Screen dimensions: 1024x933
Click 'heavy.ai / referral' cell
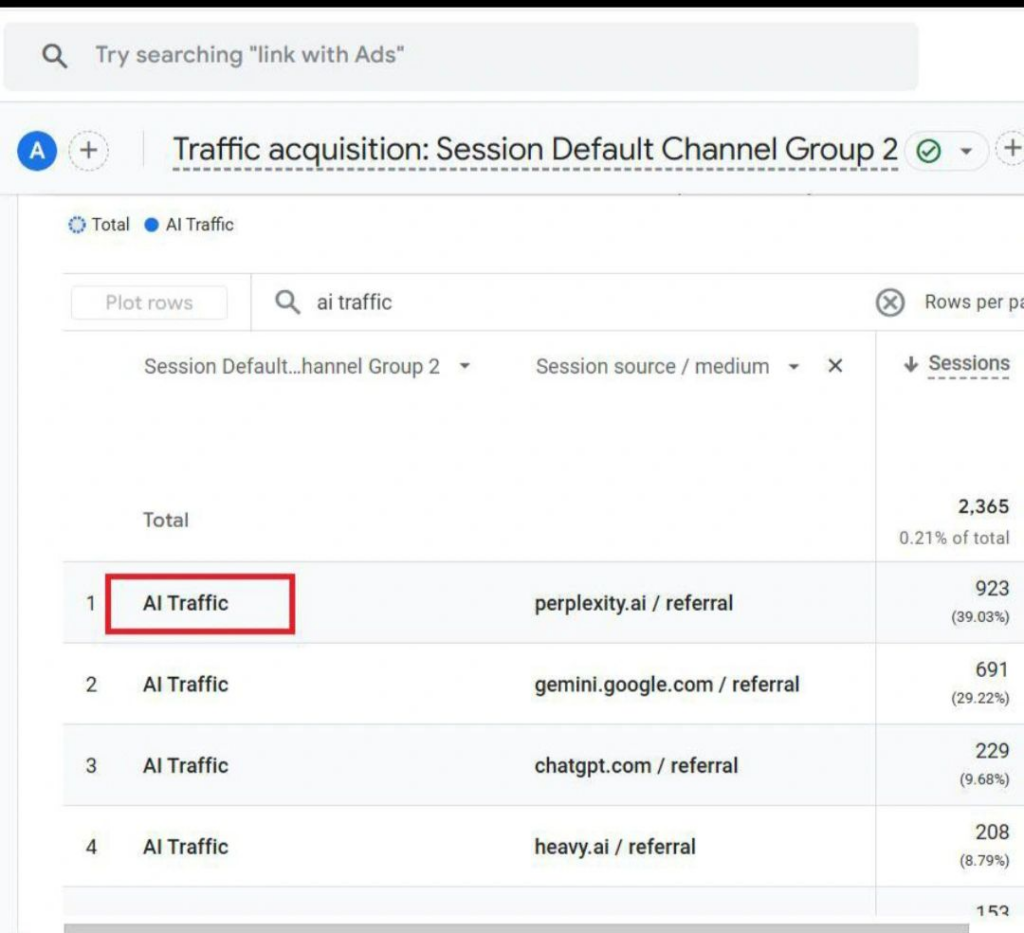(x=615, y=847)
